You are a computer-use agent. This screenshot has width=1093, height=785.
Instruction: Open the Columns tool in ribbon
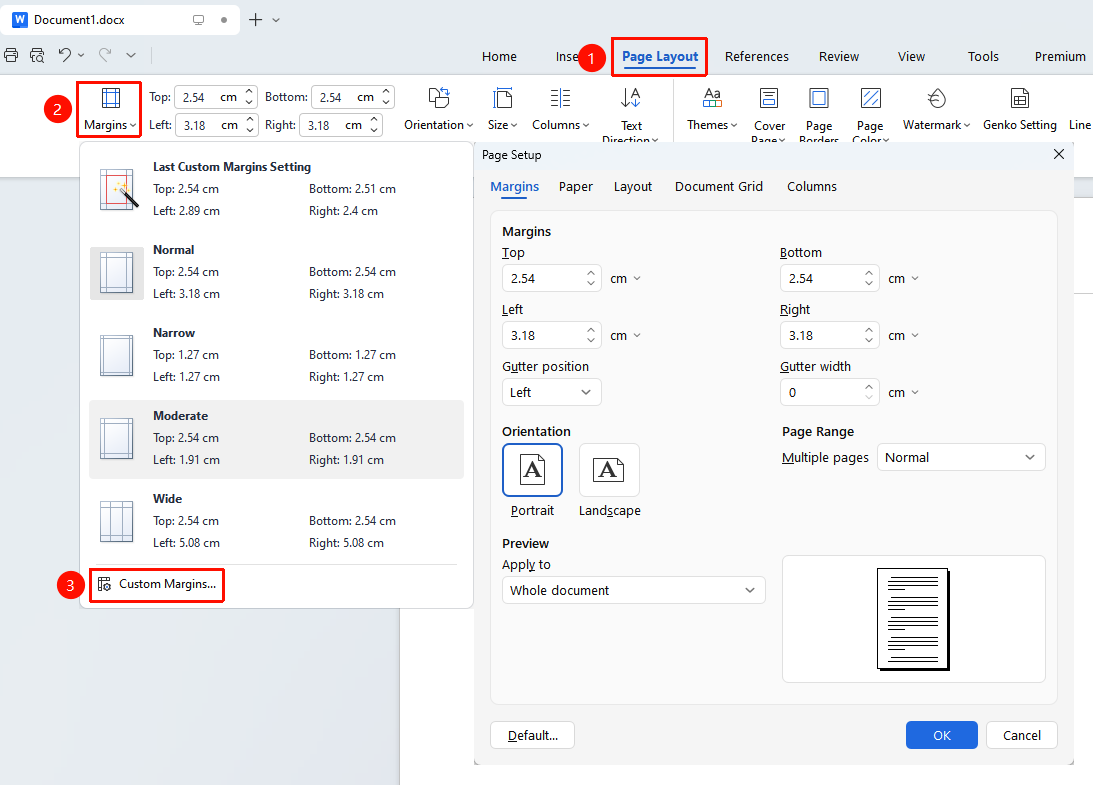tap(560, 109)
